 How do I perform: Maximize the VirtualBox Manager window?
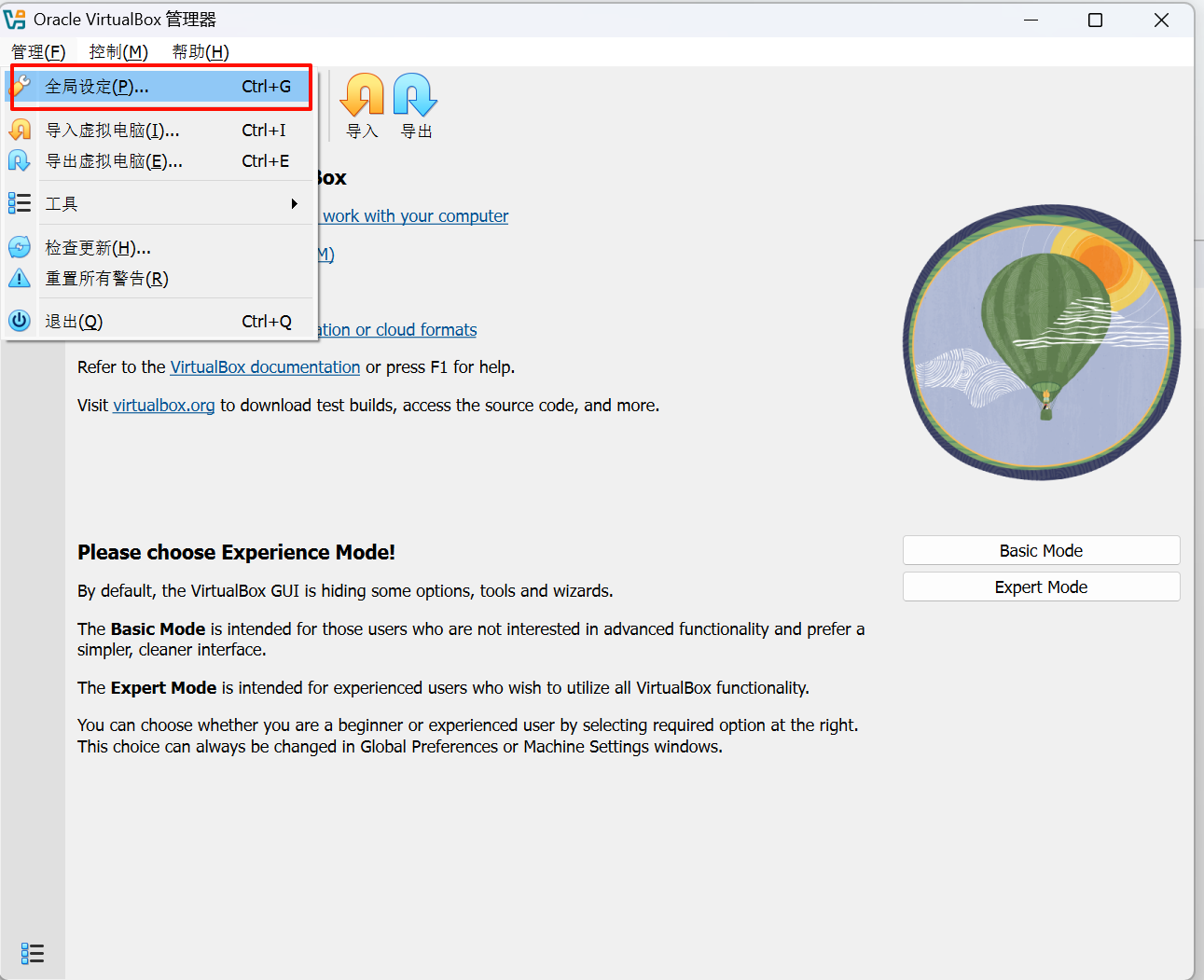pos(1096,20)
